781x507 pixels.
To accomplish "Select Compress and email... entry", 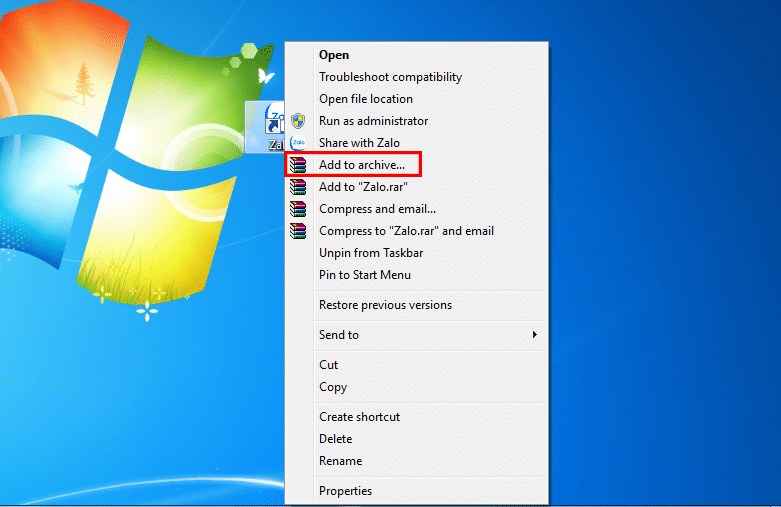I will pos(417,209).
